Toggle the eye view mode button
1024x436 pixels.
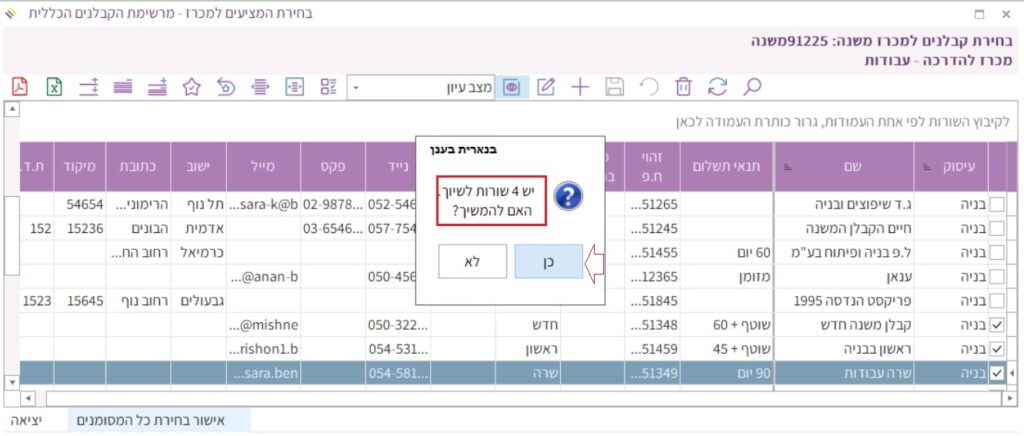click(512, 87)
